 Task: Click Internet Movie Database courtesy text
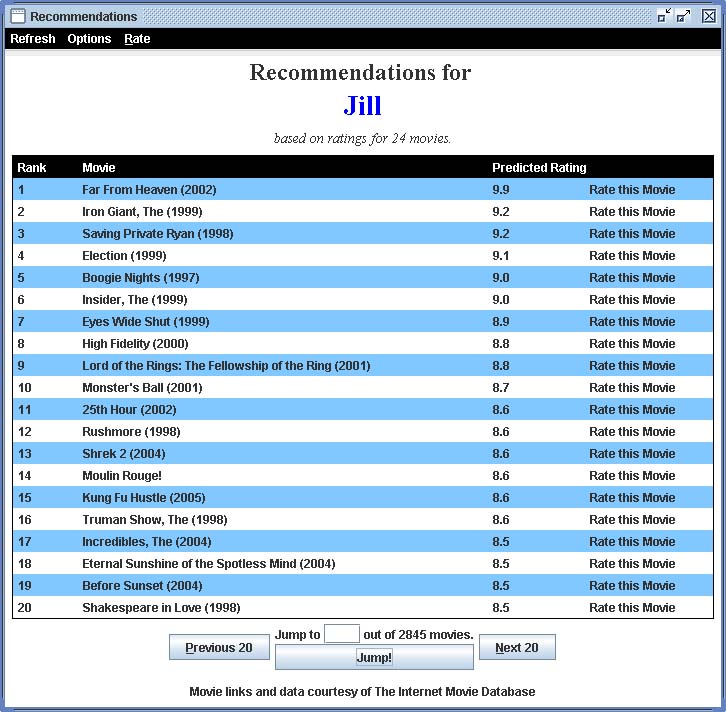coord(362,692)
